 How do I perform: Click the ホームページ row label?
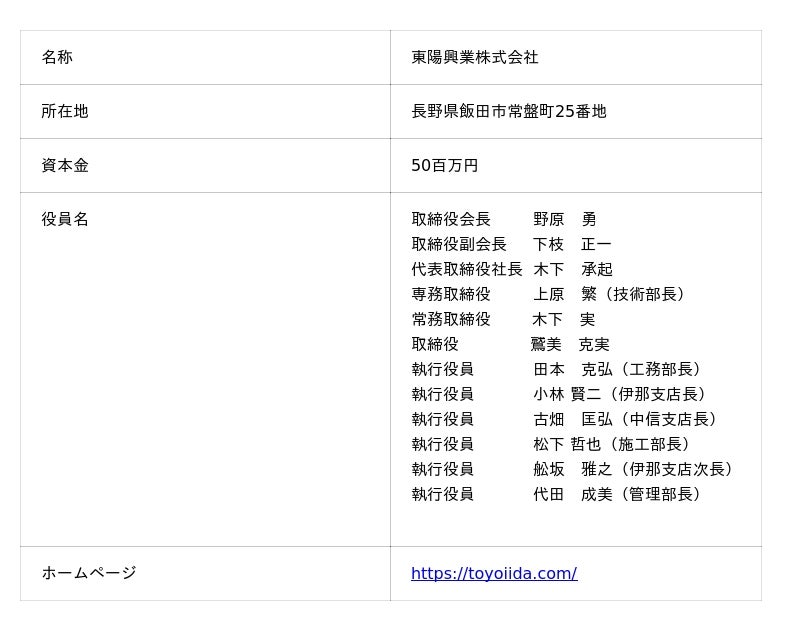[x=89, y=573]
